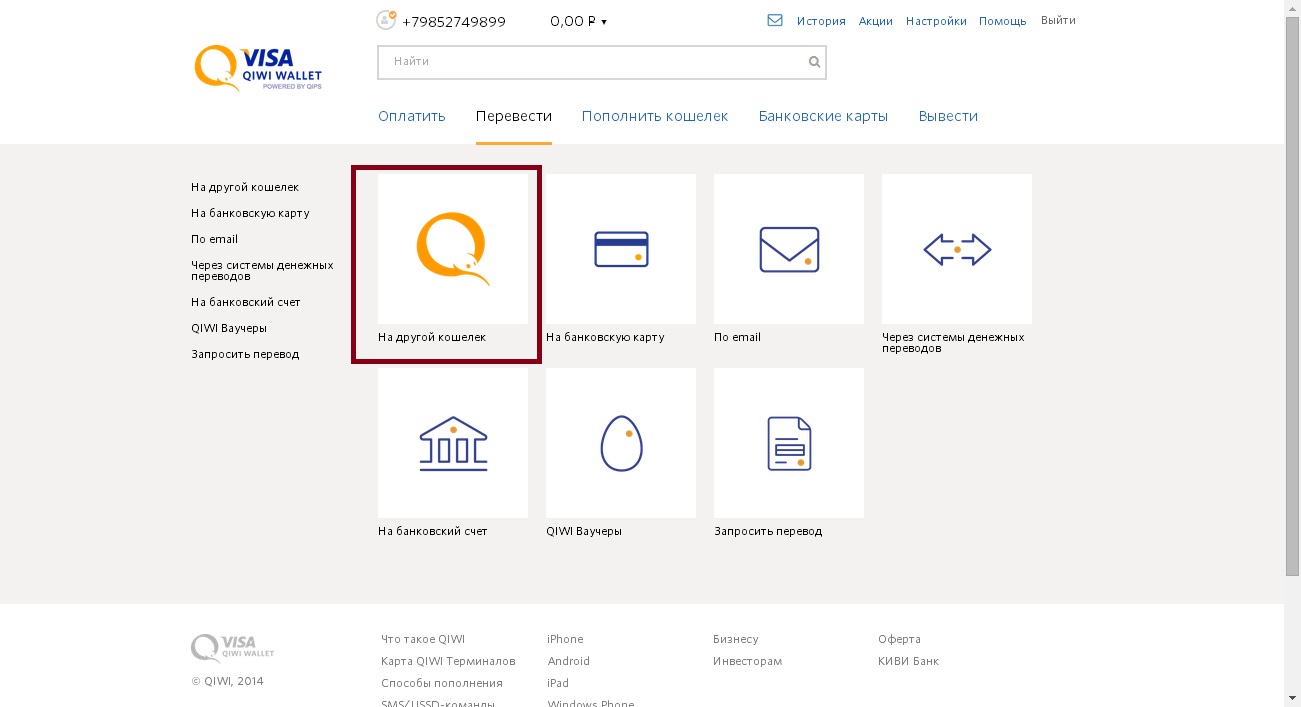Log out via Выйти
1301x707 pixels.
[x=1058, y=20]
